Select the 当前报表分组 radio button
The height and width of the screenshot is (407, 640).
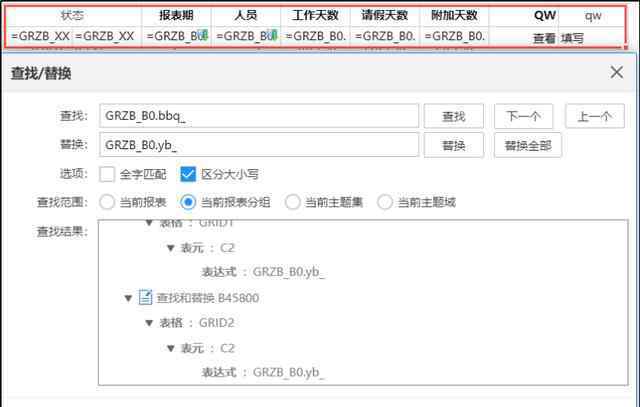(188, 202)
